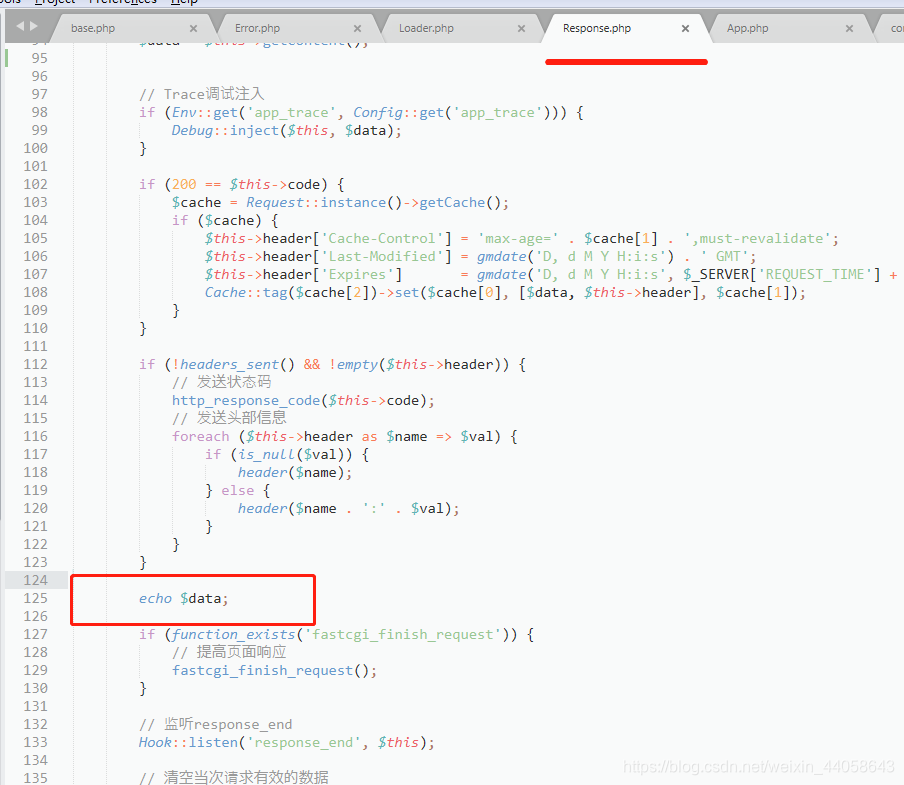The image size is (904, 785).
Task: Click 'http_response_code($this->code);' line
Action: (x=303, y=401)
